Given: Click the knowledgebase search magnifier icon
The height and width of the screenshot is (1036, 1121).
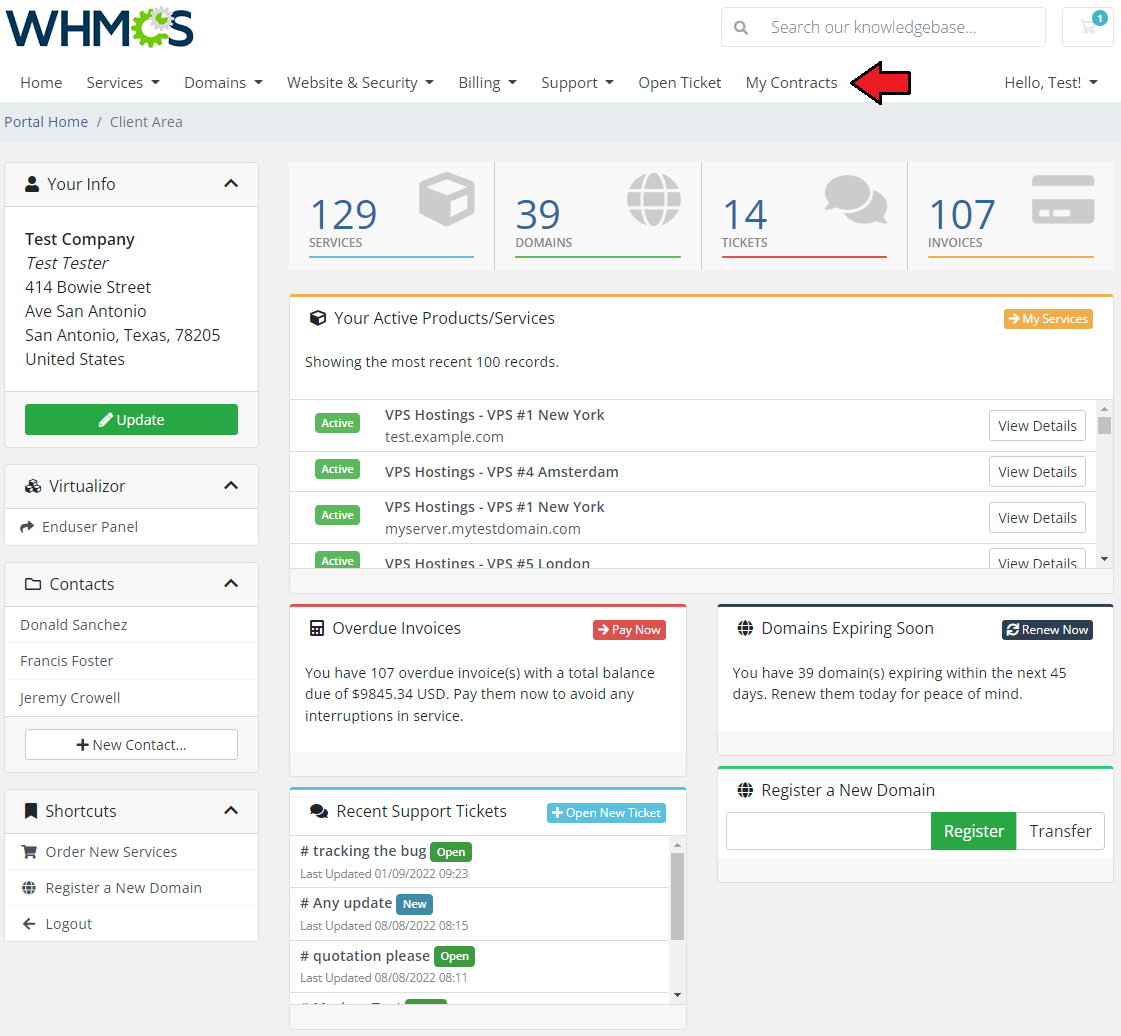Looking at the screenshot, I should pyautogui.click(x=741, y=28).
